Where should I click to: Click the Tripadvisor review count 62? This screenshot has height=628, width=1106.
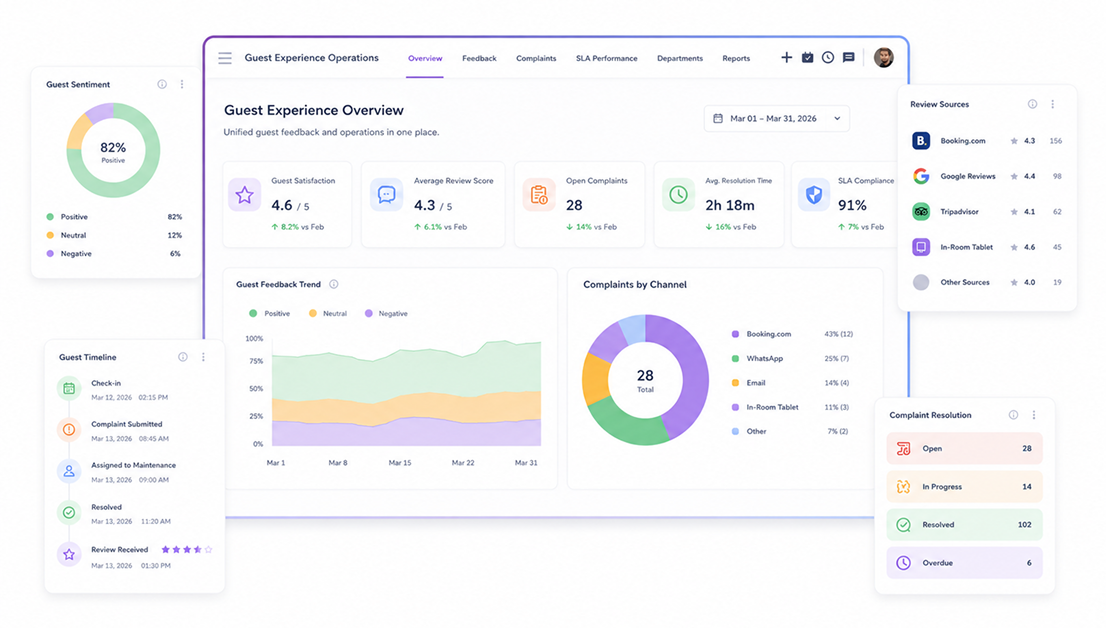click(1057, 212)
